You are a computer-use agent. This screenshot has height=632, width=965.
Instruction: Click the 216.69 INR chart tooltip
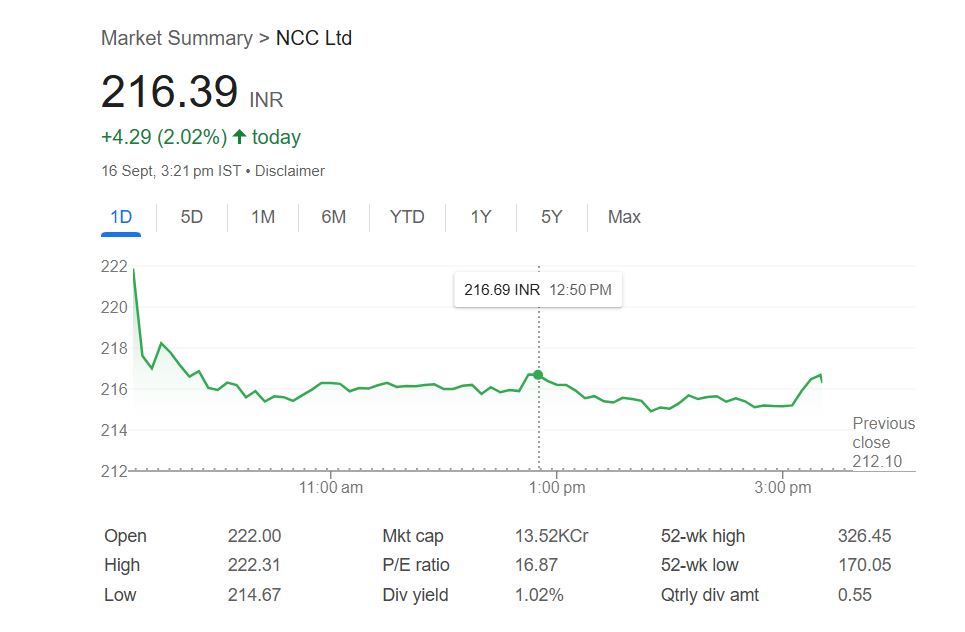click(537, 290)
